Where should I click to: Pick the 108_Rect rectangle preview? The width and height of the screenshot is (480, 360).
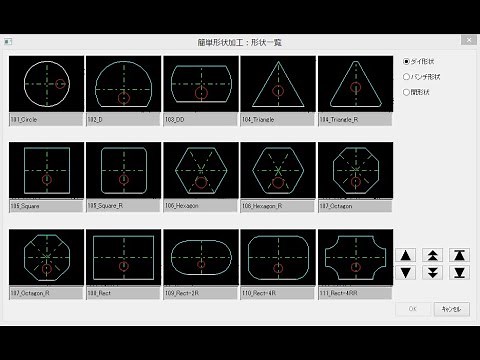(123, 257)
